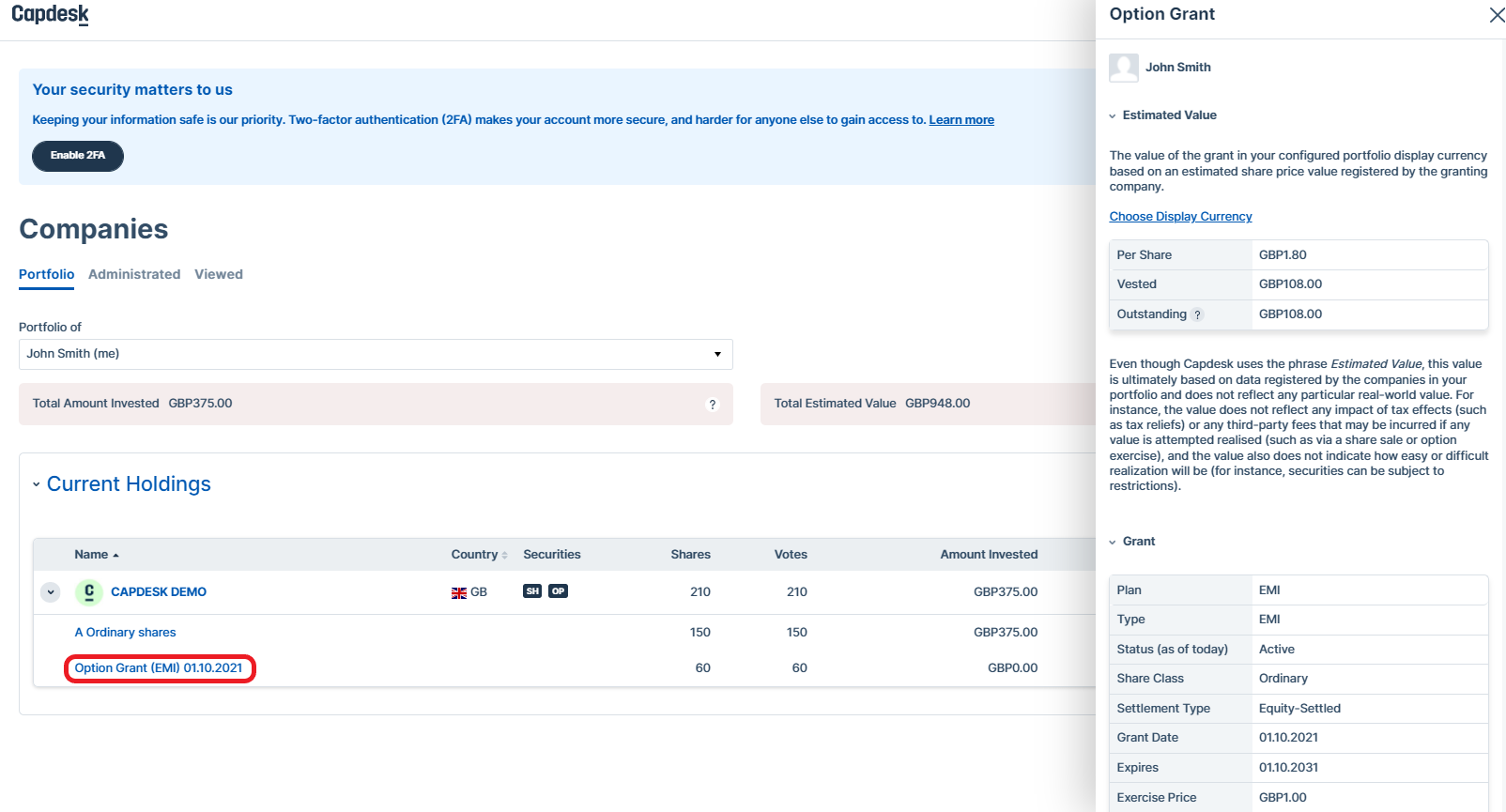Screen dimensions: 1506x812
Task: Click Status value Active
Action: click(x=1276, y=650)
